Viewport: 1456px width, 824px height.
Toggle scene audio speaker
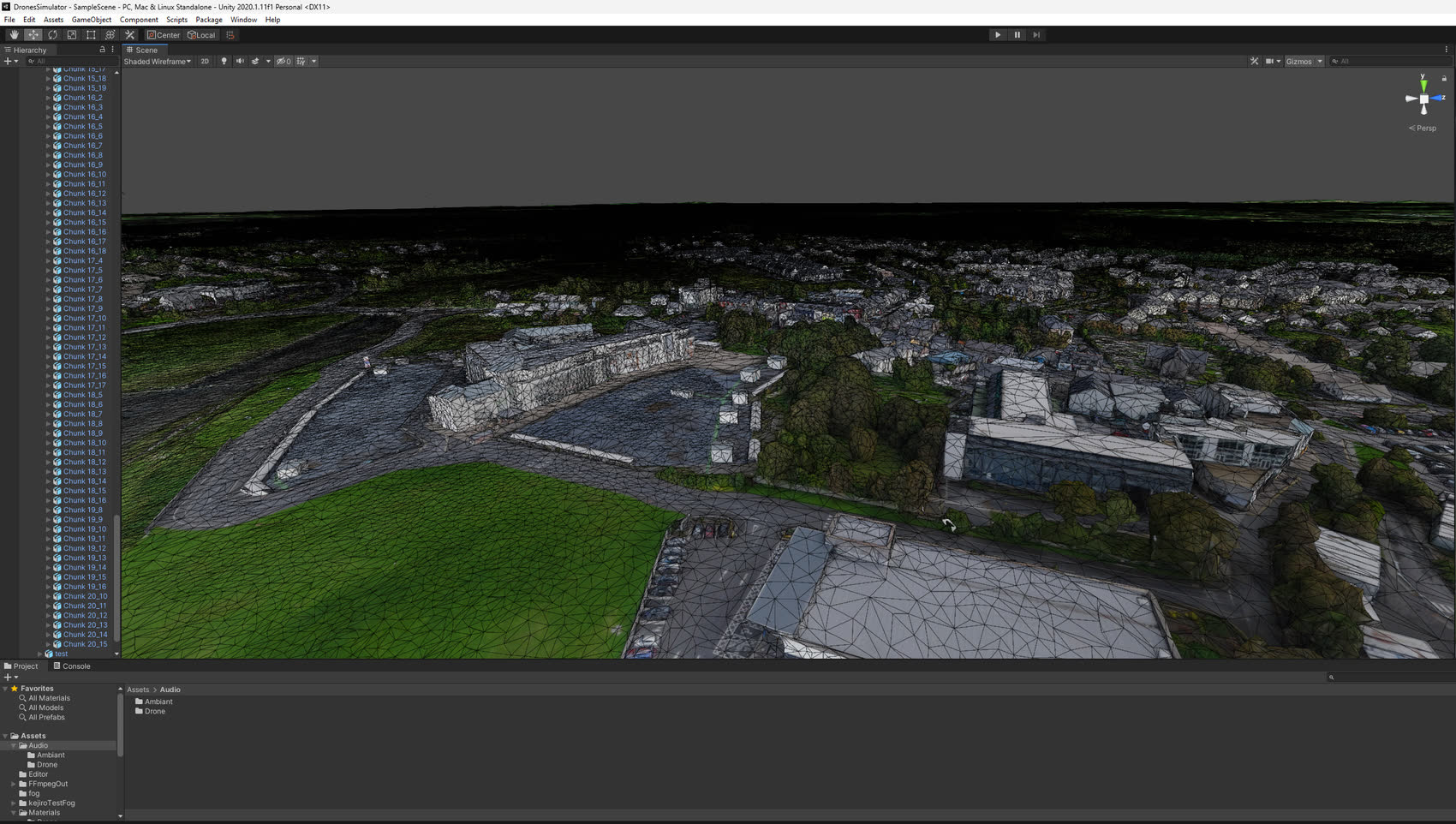tap(240, 62)
